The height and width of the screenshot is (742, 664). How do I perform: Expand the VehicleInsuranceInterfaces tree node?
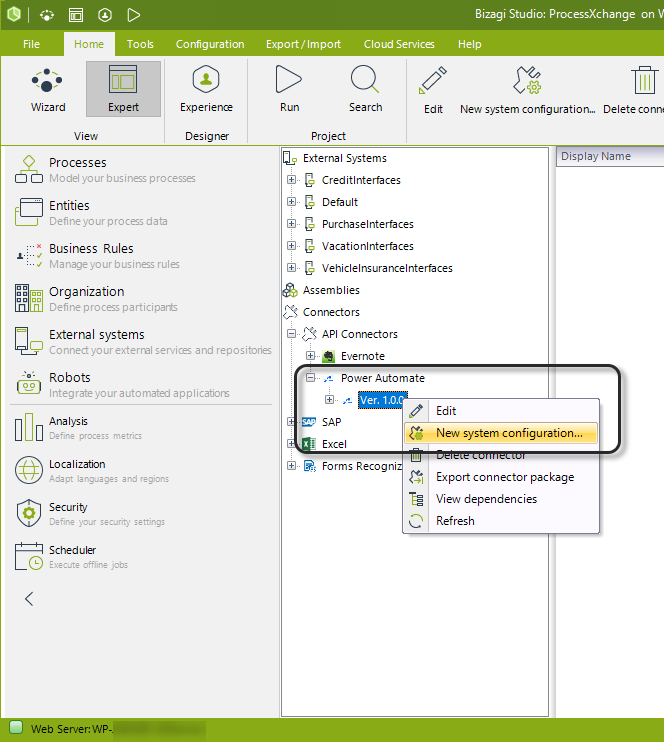pos(291,268)
